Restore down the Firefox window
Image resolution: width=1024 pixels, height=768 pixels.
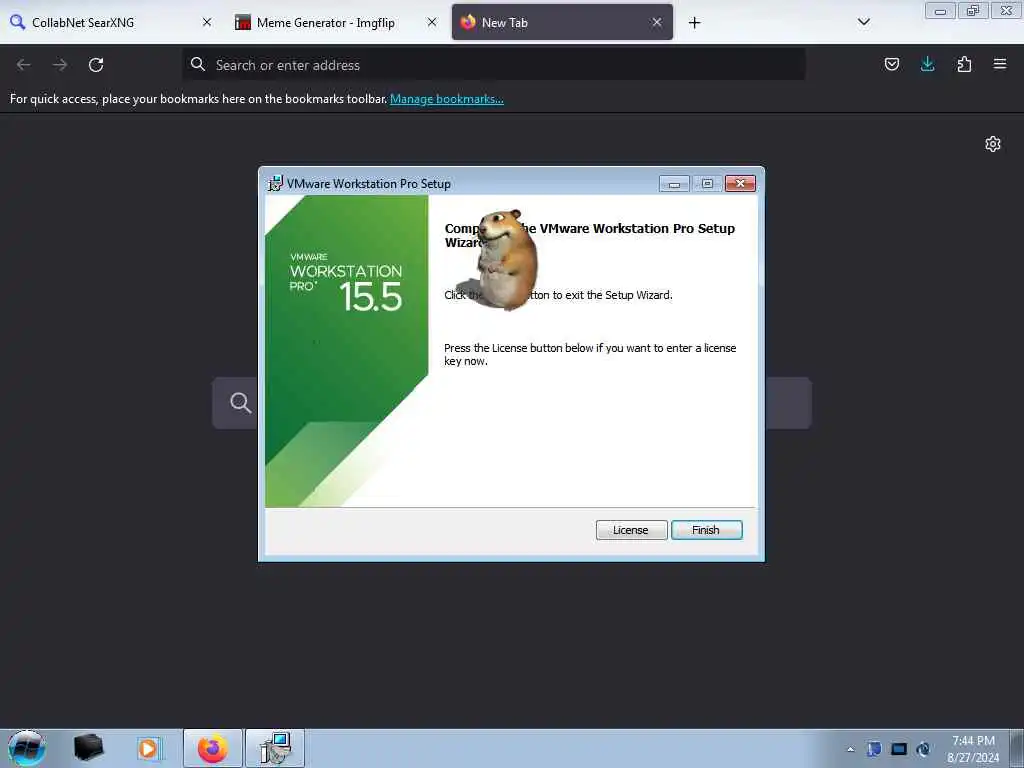click(x=973, y=11)
